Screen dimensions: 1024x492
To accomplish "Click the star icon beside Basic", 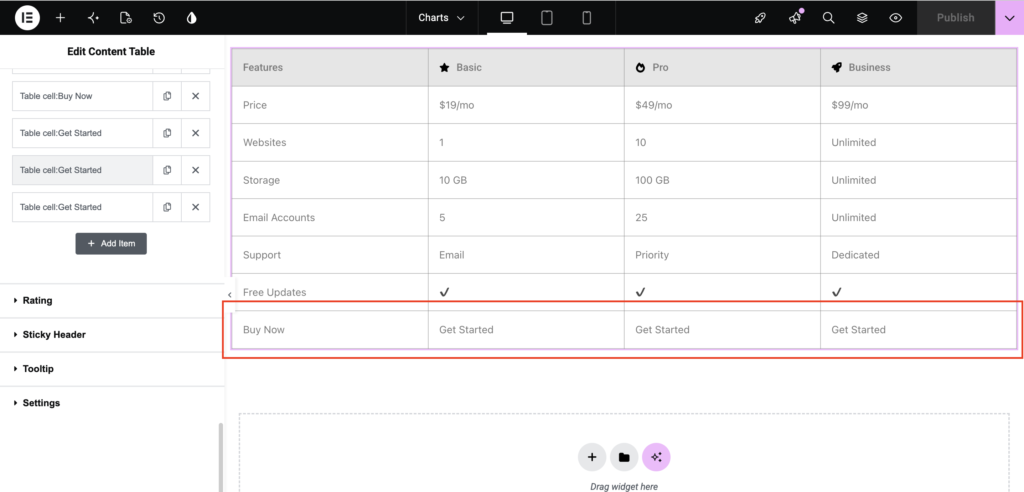I will coord(444,67).
